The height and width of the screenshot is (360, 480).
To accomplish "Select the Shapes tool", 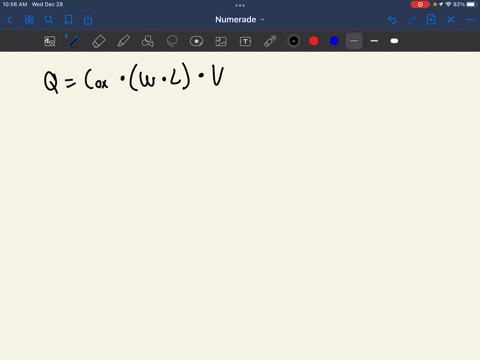I will tap(148, 41).
